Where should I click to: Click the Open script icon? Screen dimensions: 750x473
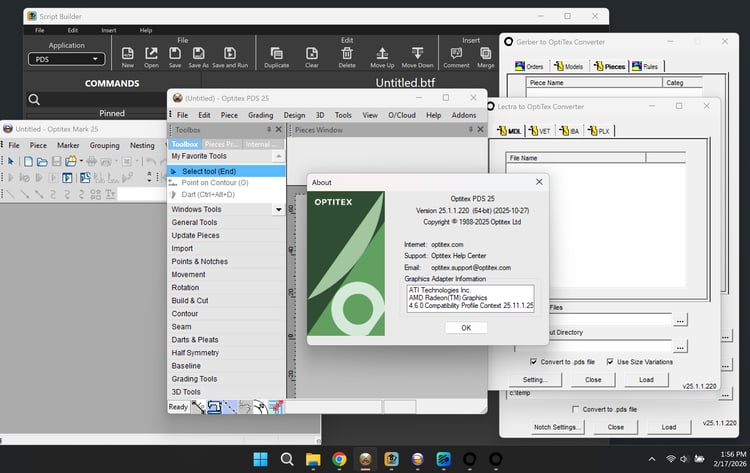coord(151,54)
